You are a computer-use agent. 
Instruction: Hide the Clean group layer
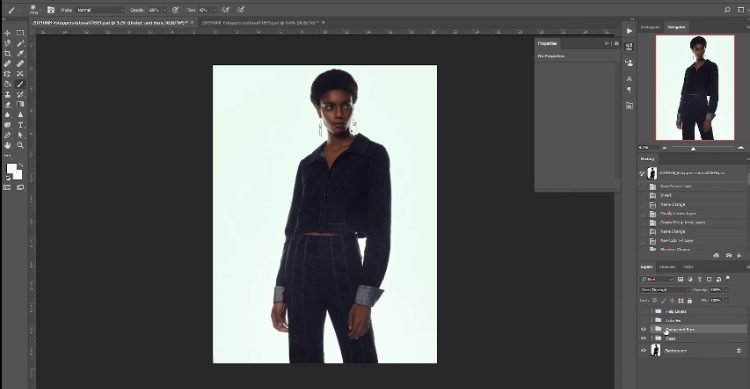point(643,338)
